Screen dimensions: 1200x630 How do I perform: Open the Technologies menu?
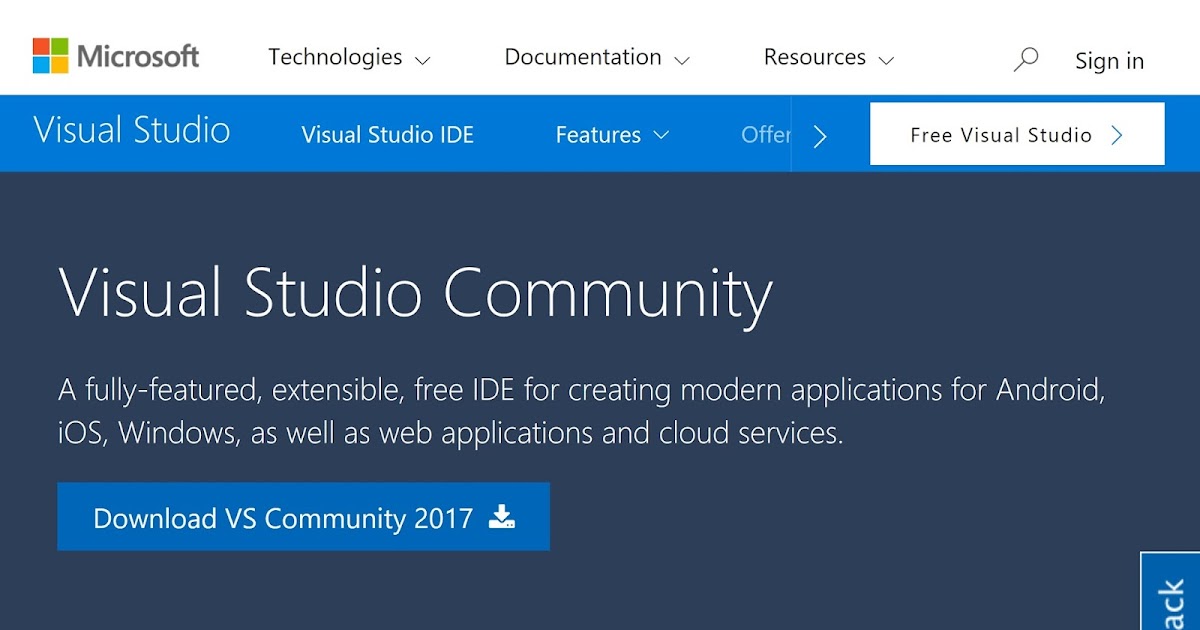coord(335,57)
